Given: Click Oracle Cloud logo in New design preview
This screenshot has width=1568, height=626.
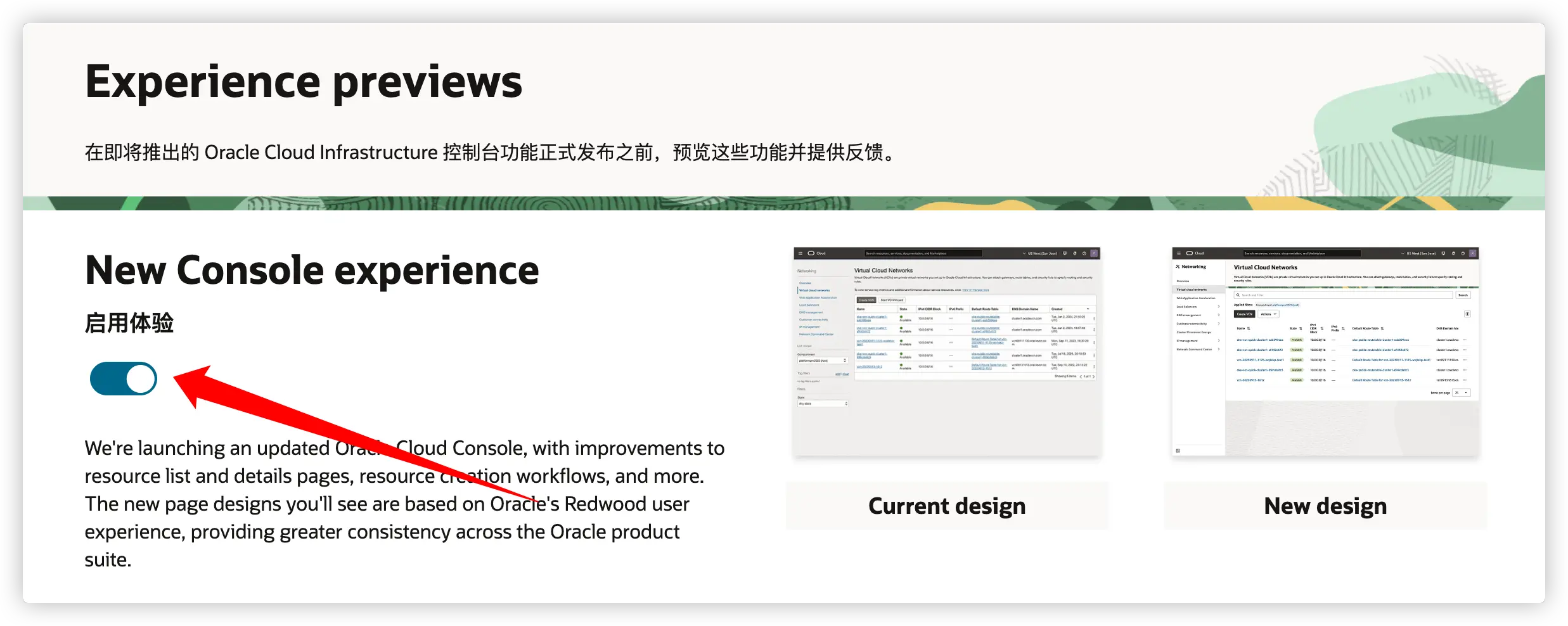Looking at the screenshot, I should pyautogui.click(x=1190, y=253).
